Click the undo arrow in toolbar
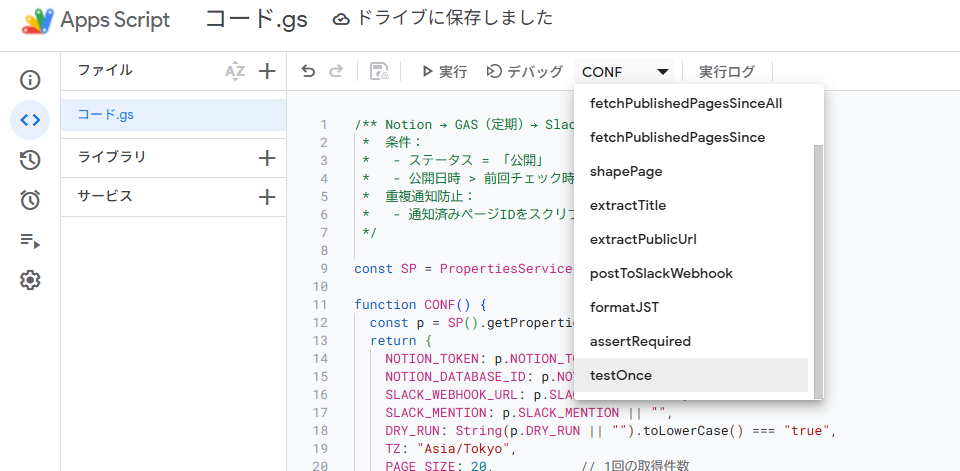The height and width of the screenshot is (471, 960). [x=308, y=71]
